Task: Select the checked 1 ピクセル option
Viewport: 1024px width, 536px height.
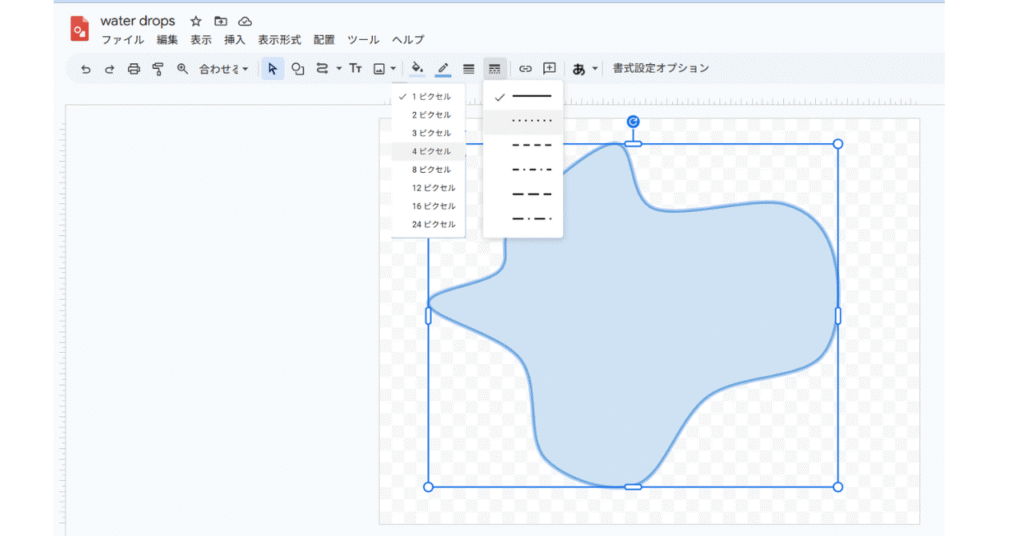Action: [x=431, y=97]
